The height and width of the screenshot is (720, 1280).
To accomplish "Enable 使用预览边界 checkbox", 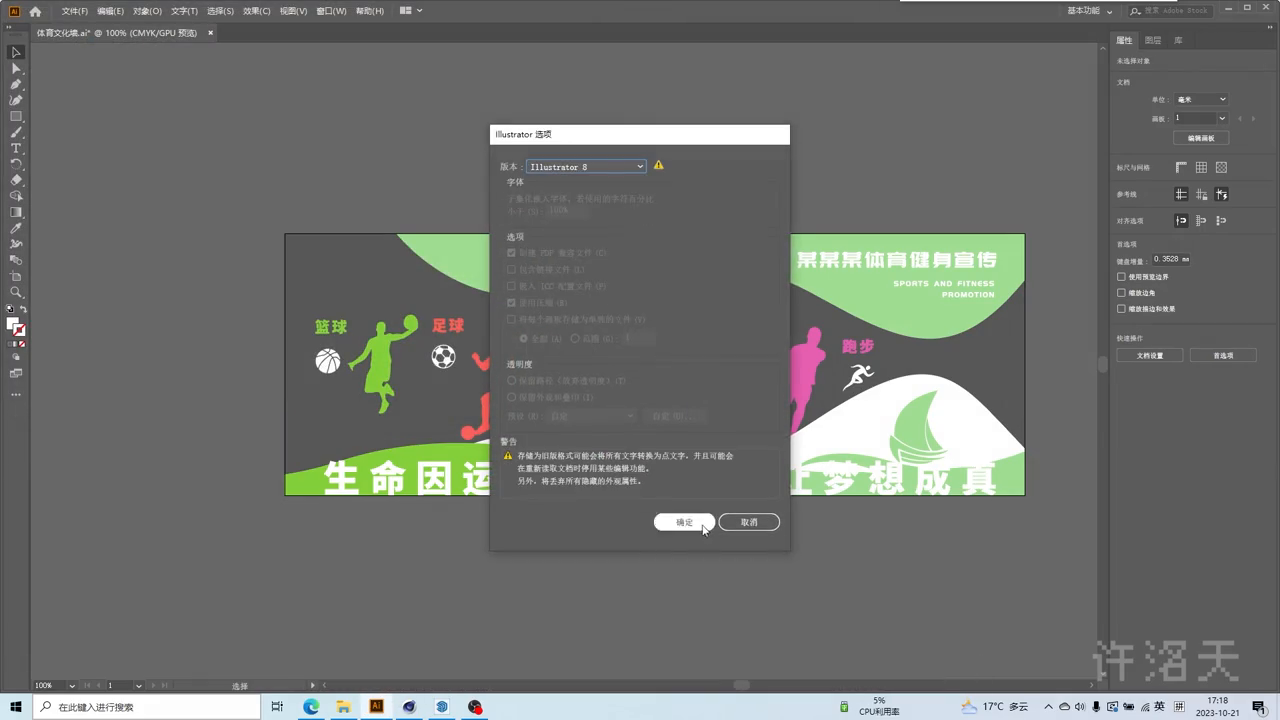I will pyautogui.click(x=1121, y=277).
